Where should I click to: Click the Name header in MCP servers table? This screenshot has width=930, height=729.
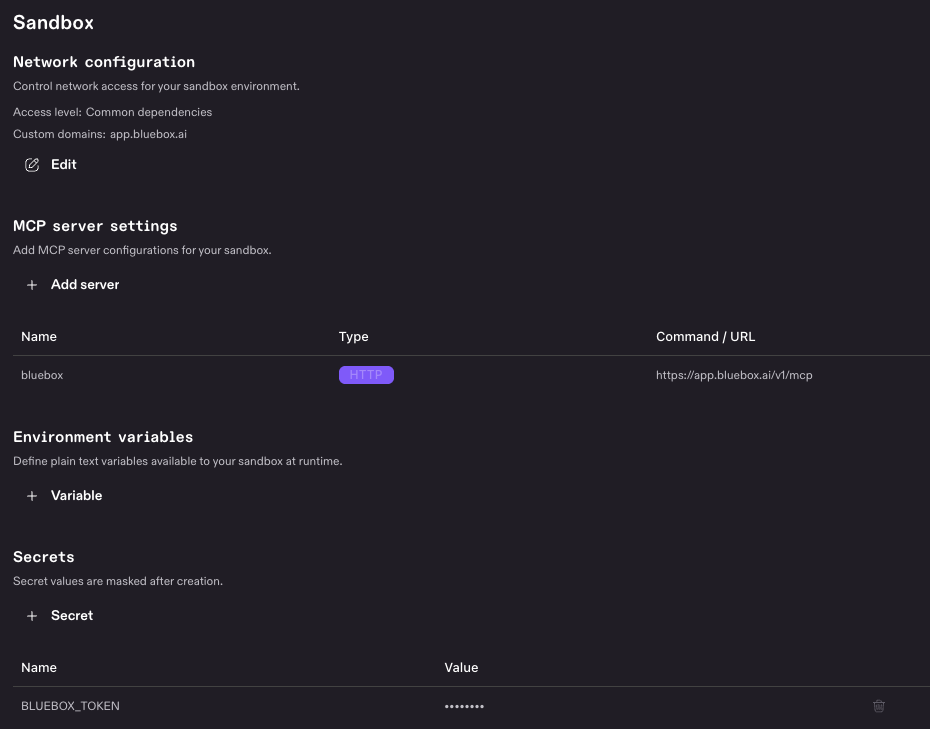click(39, 336)
